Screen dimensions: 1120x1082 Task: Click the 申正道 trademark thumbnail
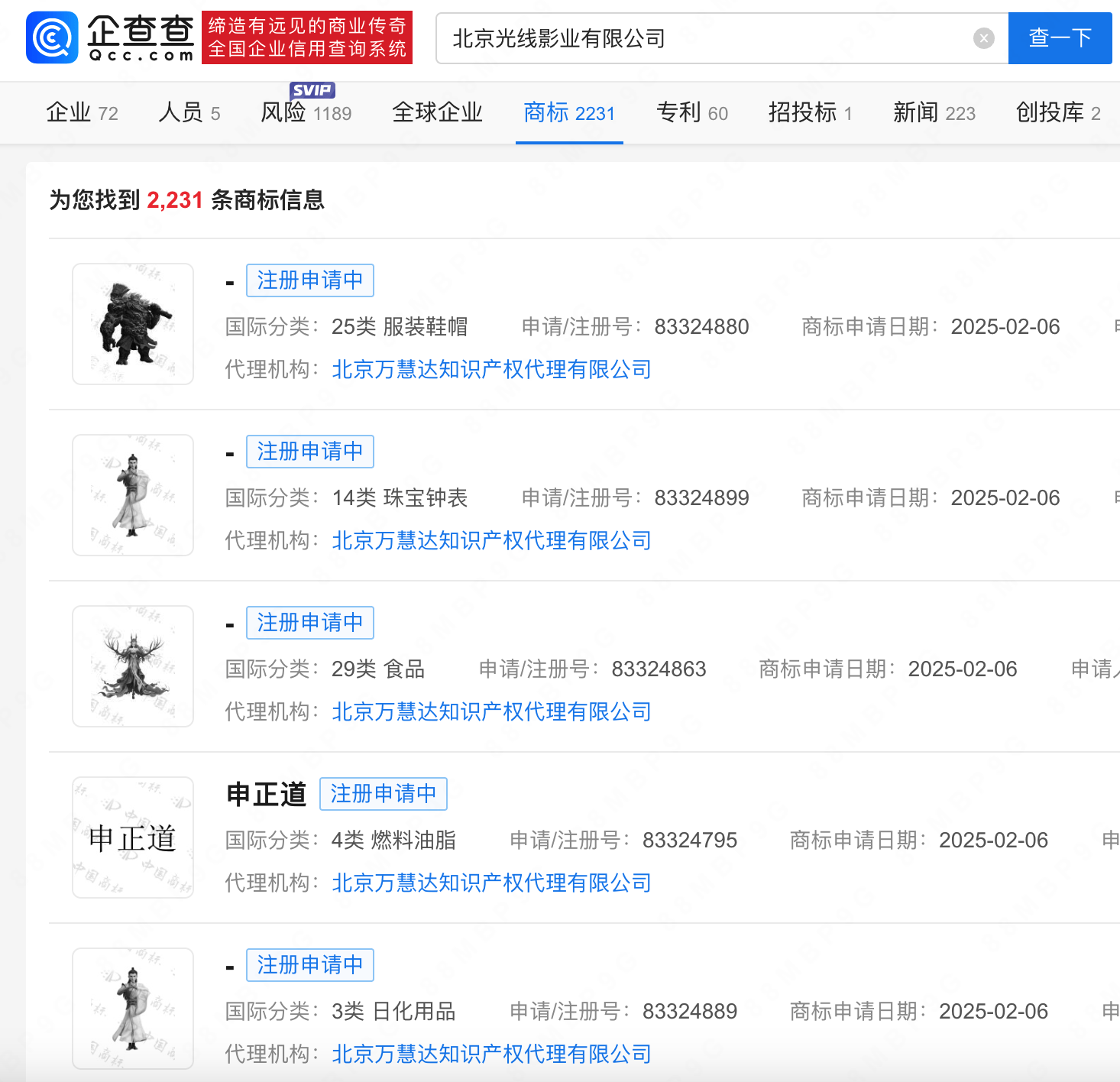[x=133, y=837]
